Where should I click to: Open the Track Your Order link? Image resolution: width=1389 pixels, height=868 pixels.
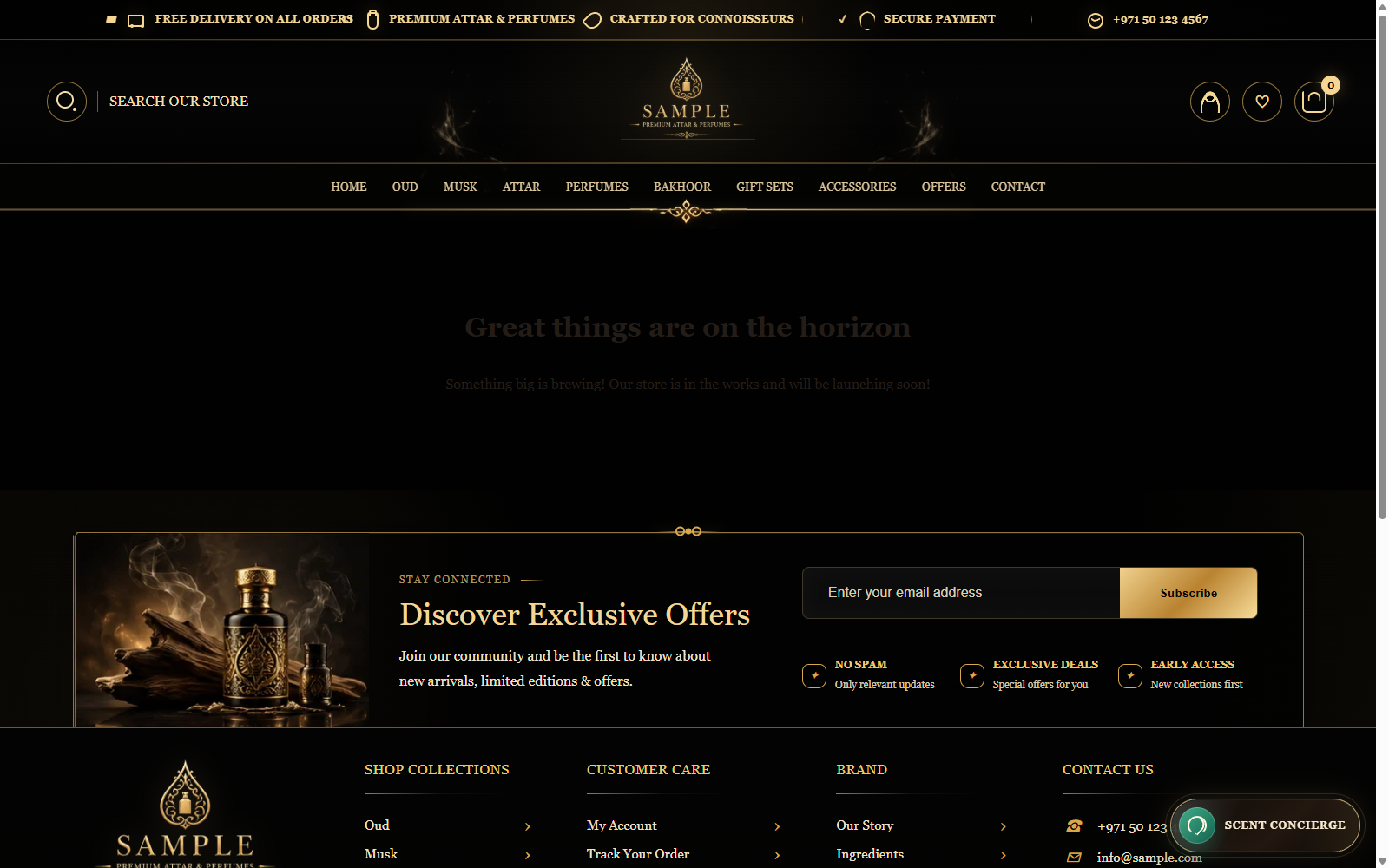coord(638,854)
